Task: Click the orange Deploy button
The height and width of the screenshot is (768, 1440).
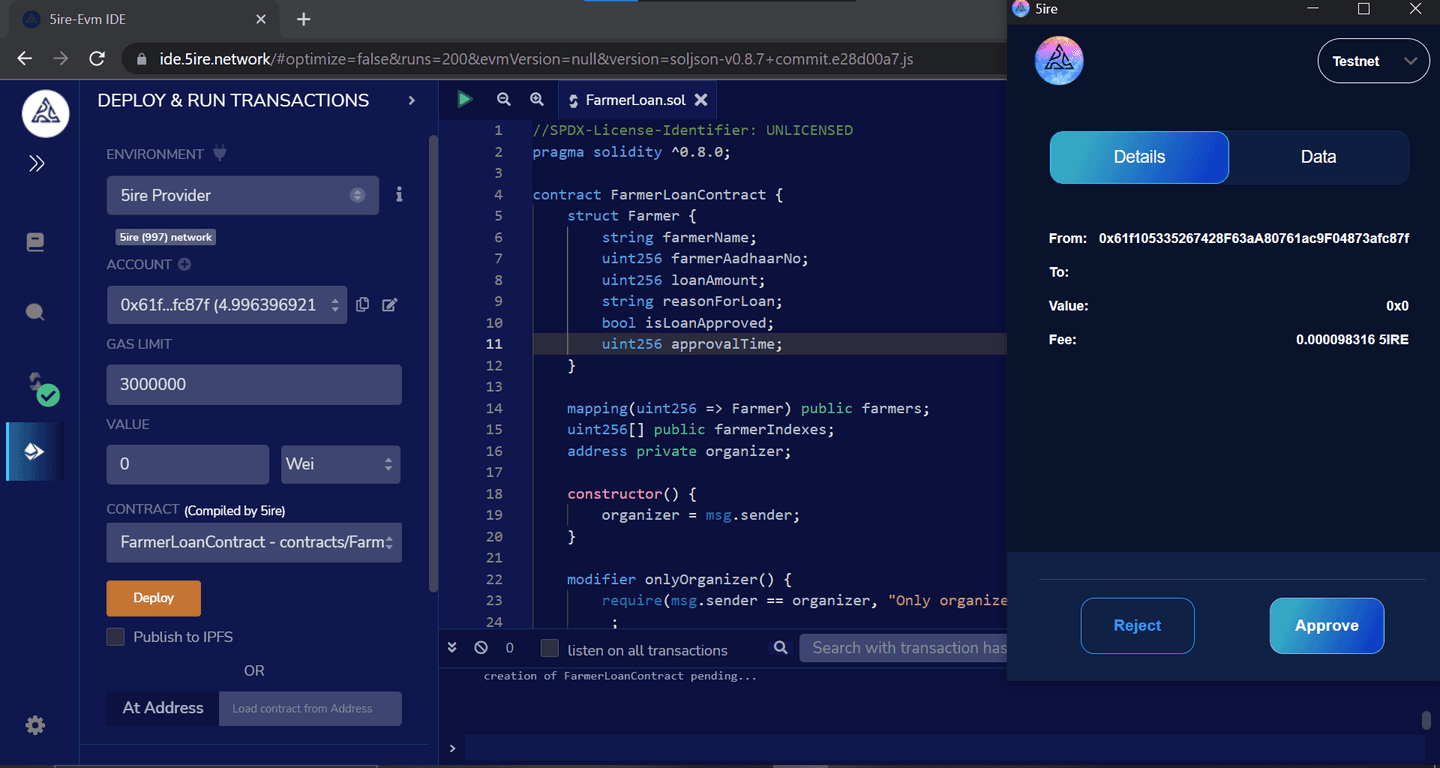Action: coord(154,598)
